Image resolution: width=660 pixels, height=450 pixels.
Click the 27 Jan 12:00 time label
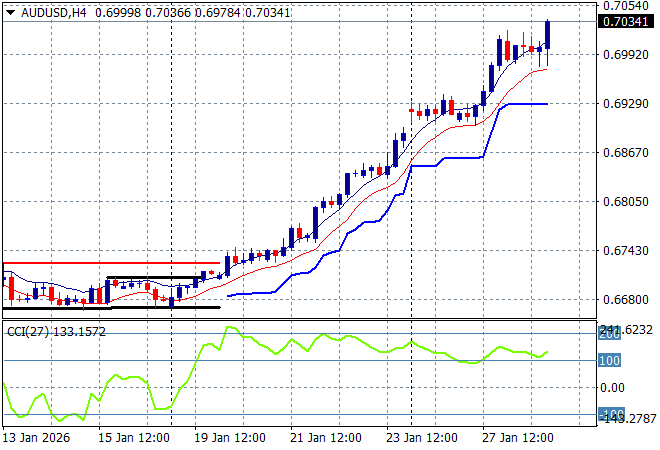pos(519,437)
